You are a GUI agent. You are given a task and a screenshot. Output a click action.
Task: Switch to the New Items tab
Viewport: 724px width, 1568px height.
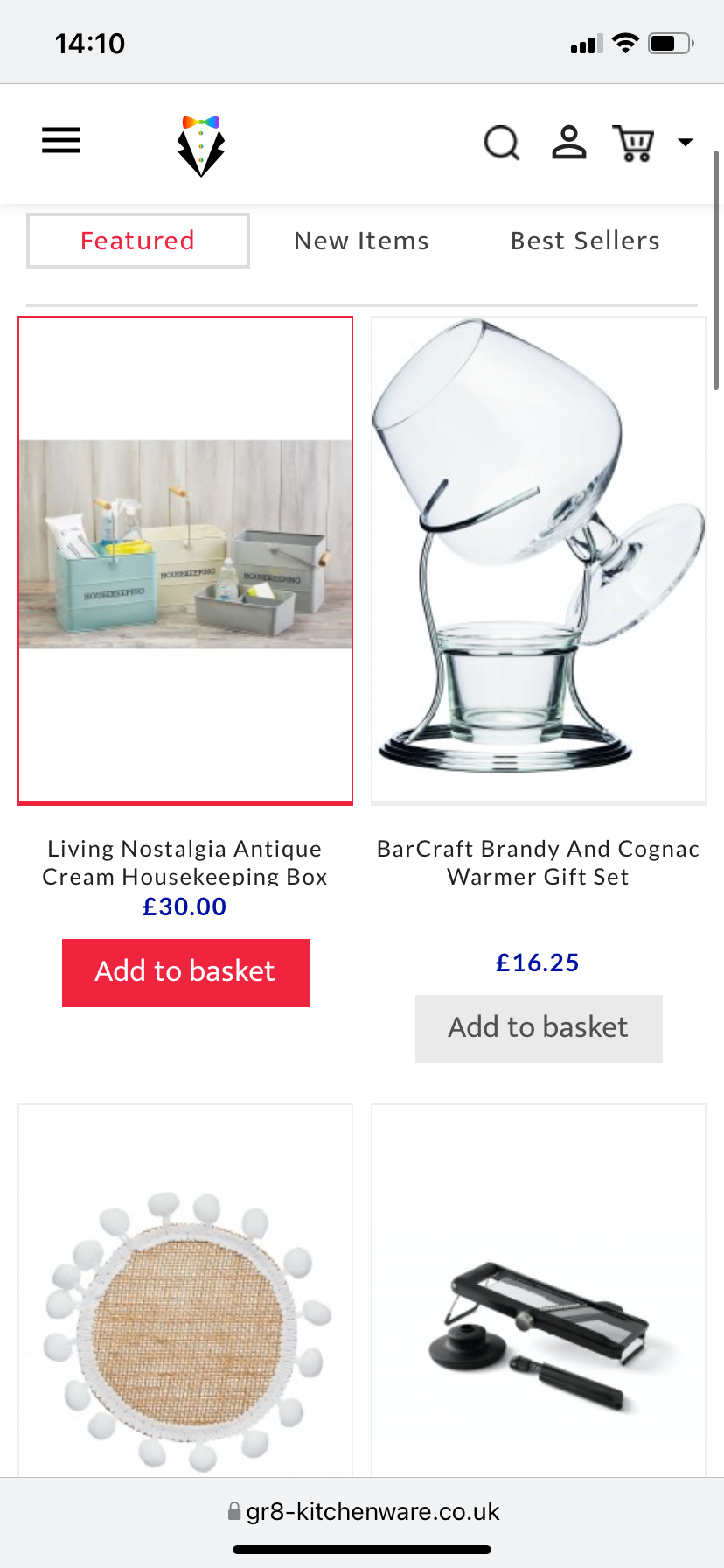[x=361, y=241]
